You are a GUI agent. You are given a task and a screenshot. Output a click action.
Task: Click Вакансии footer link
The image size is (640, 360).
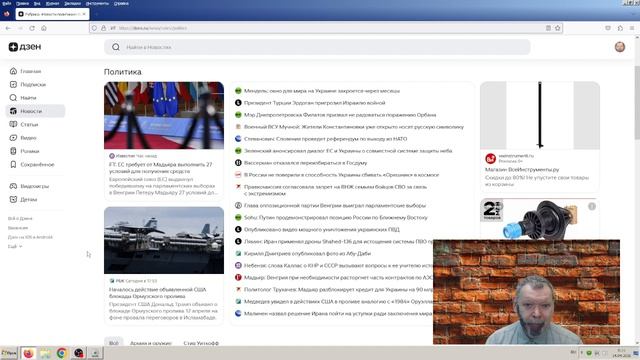18,228
